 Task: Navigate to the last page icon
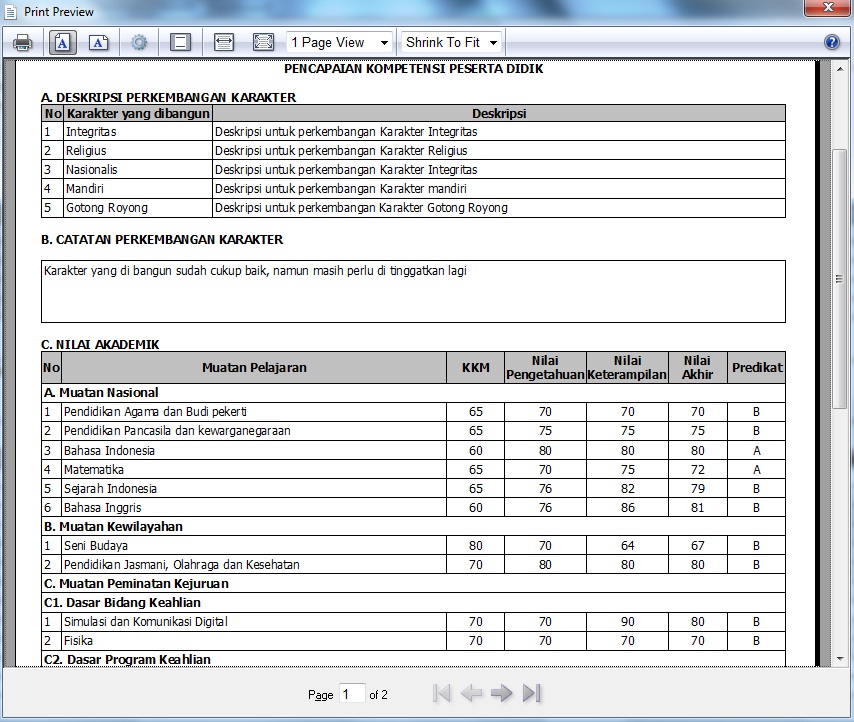click(x=531, y=693)
